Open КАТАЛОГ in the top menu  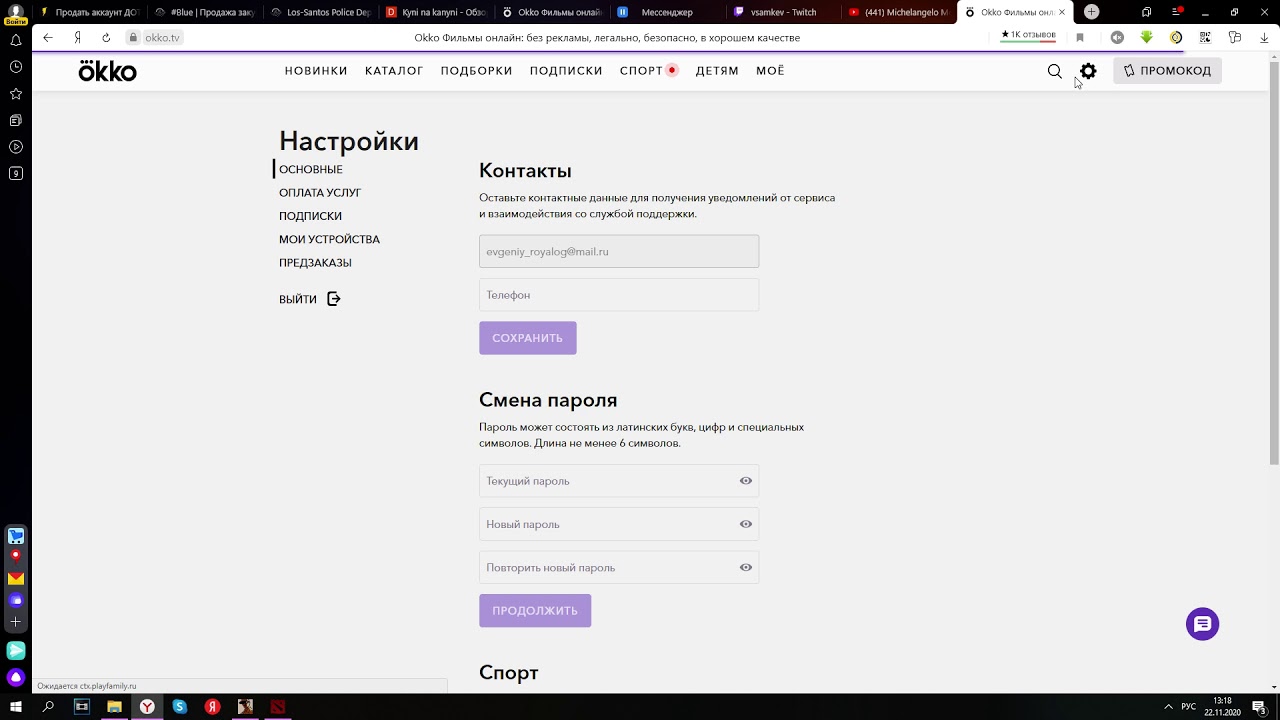(x=394, y=71)
